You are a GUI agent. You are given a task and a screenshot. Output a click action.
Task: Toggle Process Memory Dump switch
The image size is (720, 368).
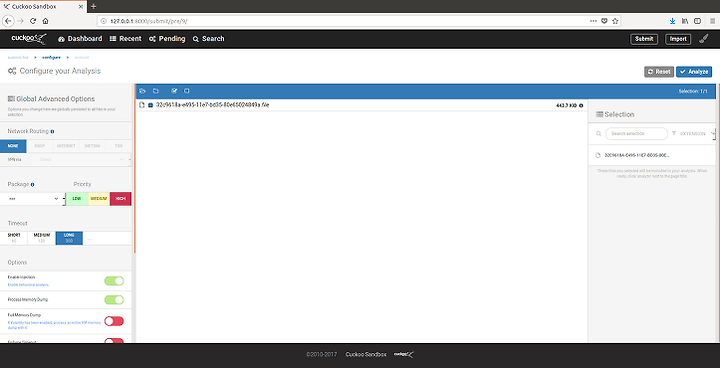[x=114, y=300]
